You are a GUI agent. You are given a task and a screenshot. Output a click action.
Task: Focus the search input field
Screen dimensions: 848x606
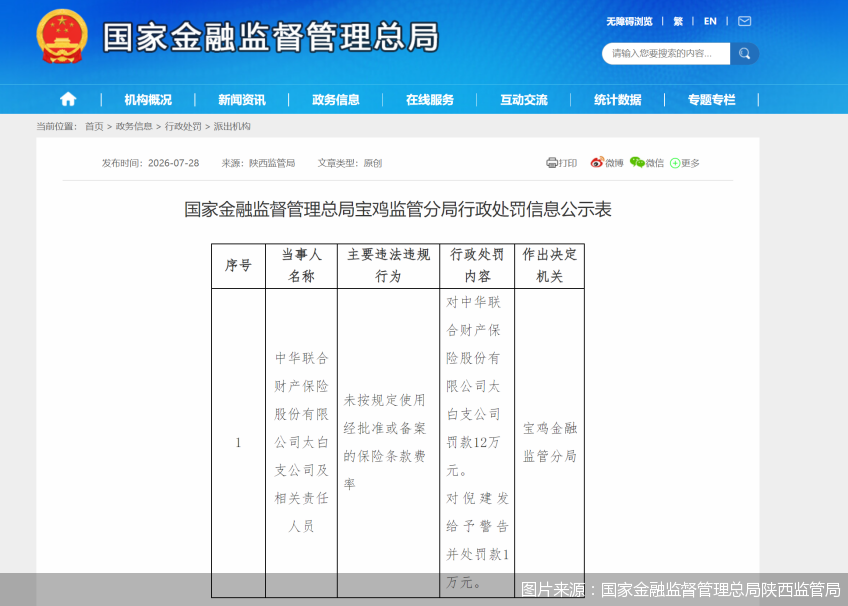[x=666, y=54]
